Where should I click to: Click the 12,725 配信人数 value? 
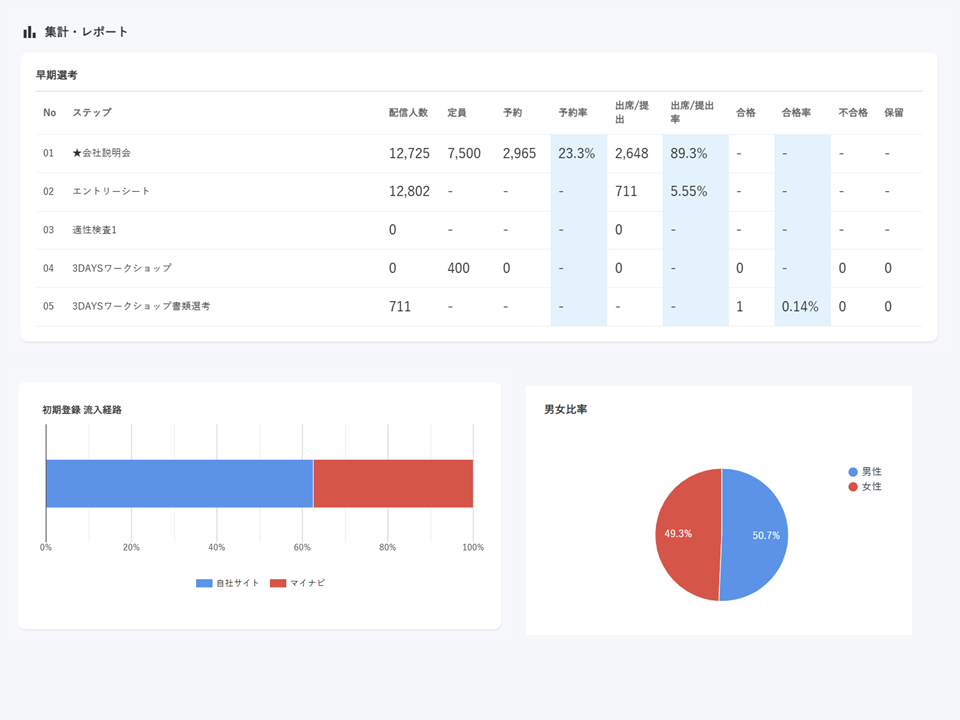tap(409, 154)
